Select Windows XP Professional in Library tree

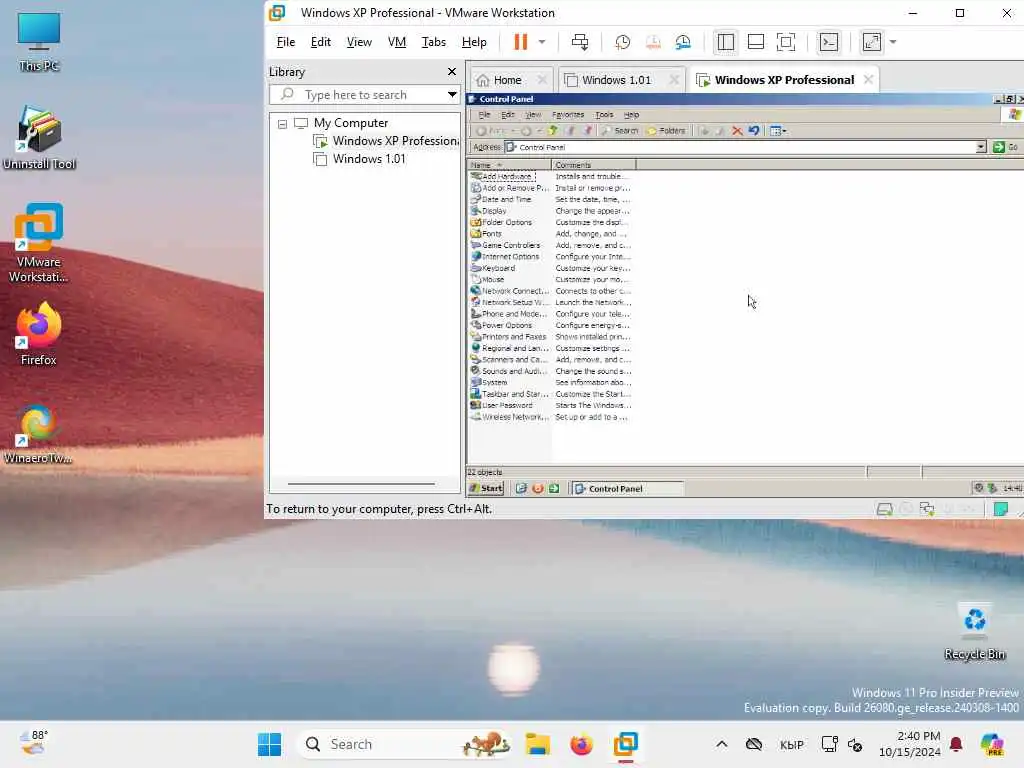(387, 141)
